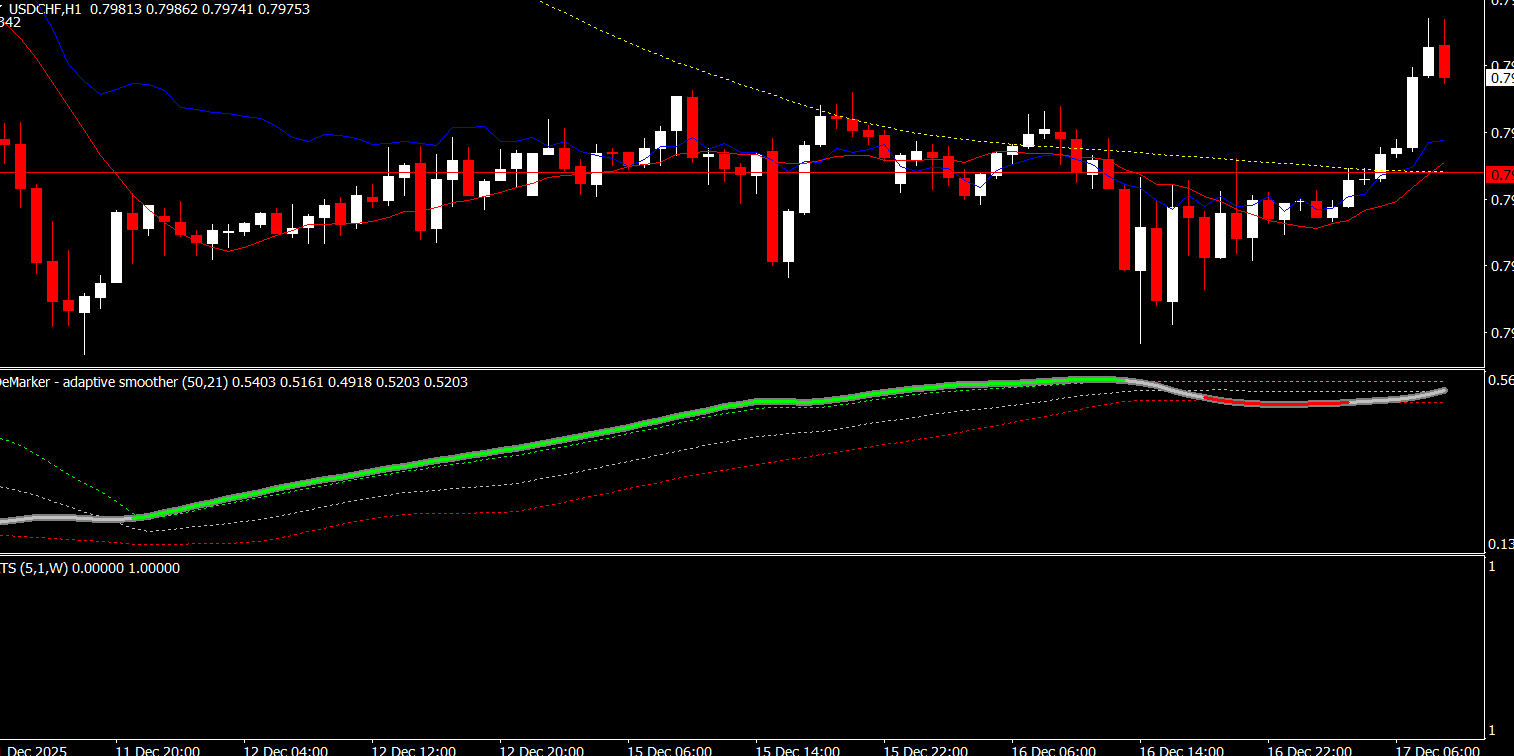The height and width of the screenshot is (756, 1514).
Task: Click the 16 Dec 22:00 time axis label
Action: [1309, 750]
